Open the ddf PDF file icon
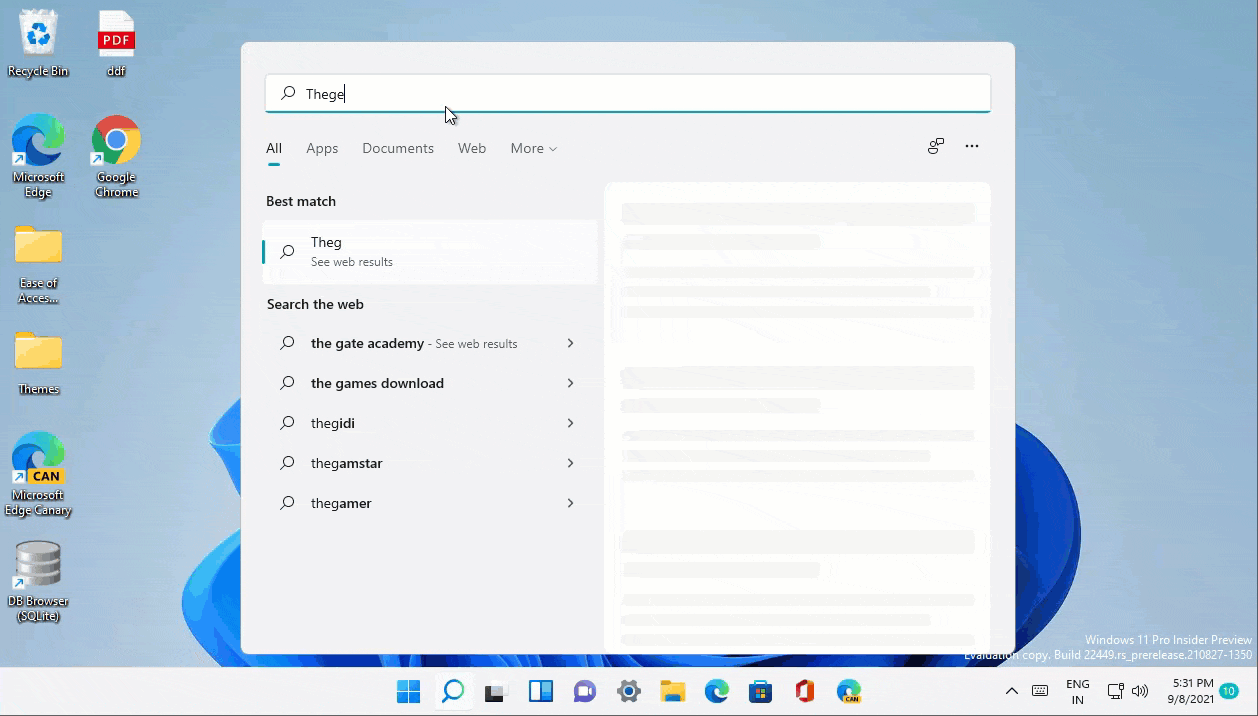 tap(116, 45)
